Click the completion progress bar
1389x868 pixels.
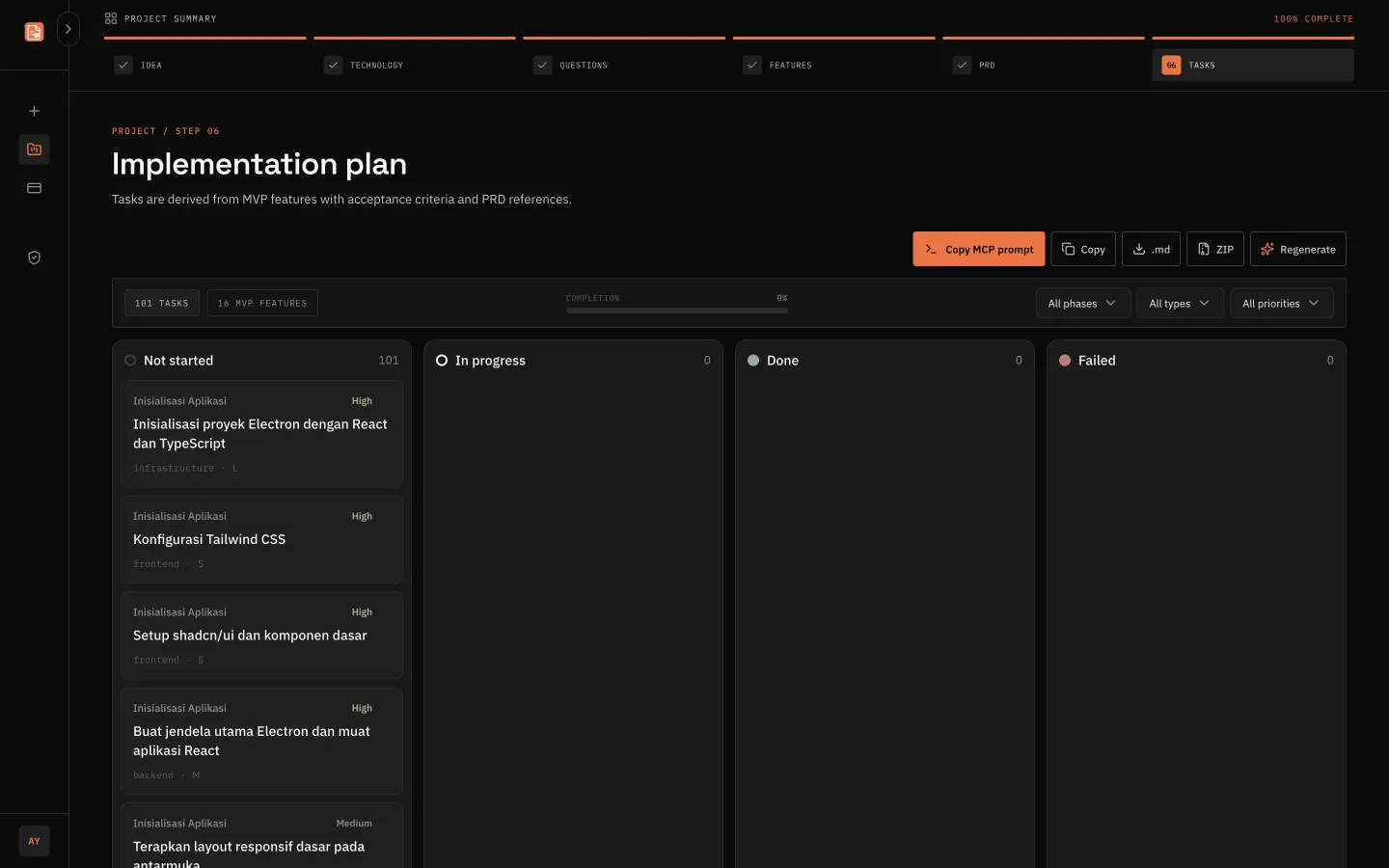tap(677, 311)
